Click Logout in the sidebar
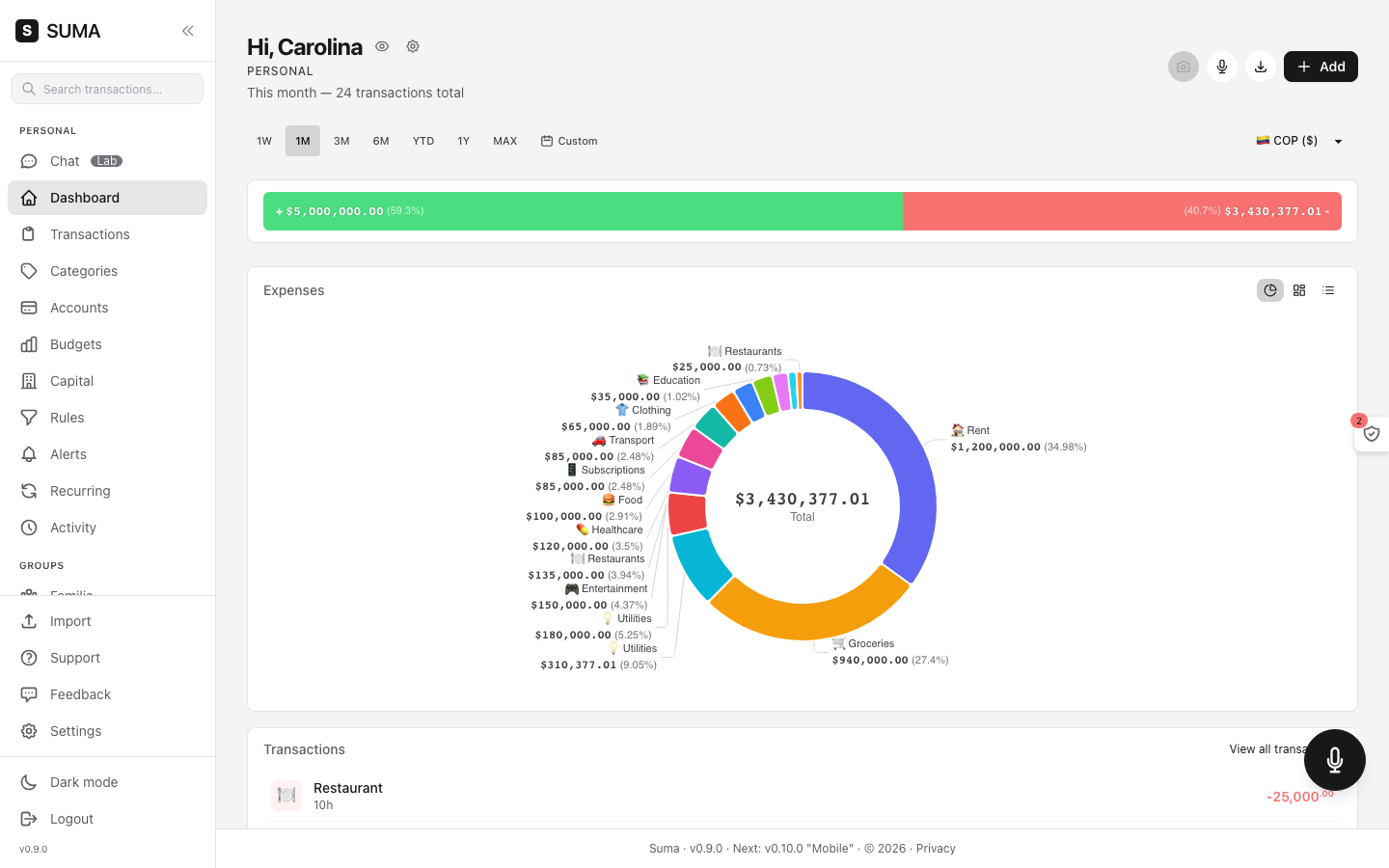The height and width of the screenshot is (868, 1389). click(x=107, y=819)
